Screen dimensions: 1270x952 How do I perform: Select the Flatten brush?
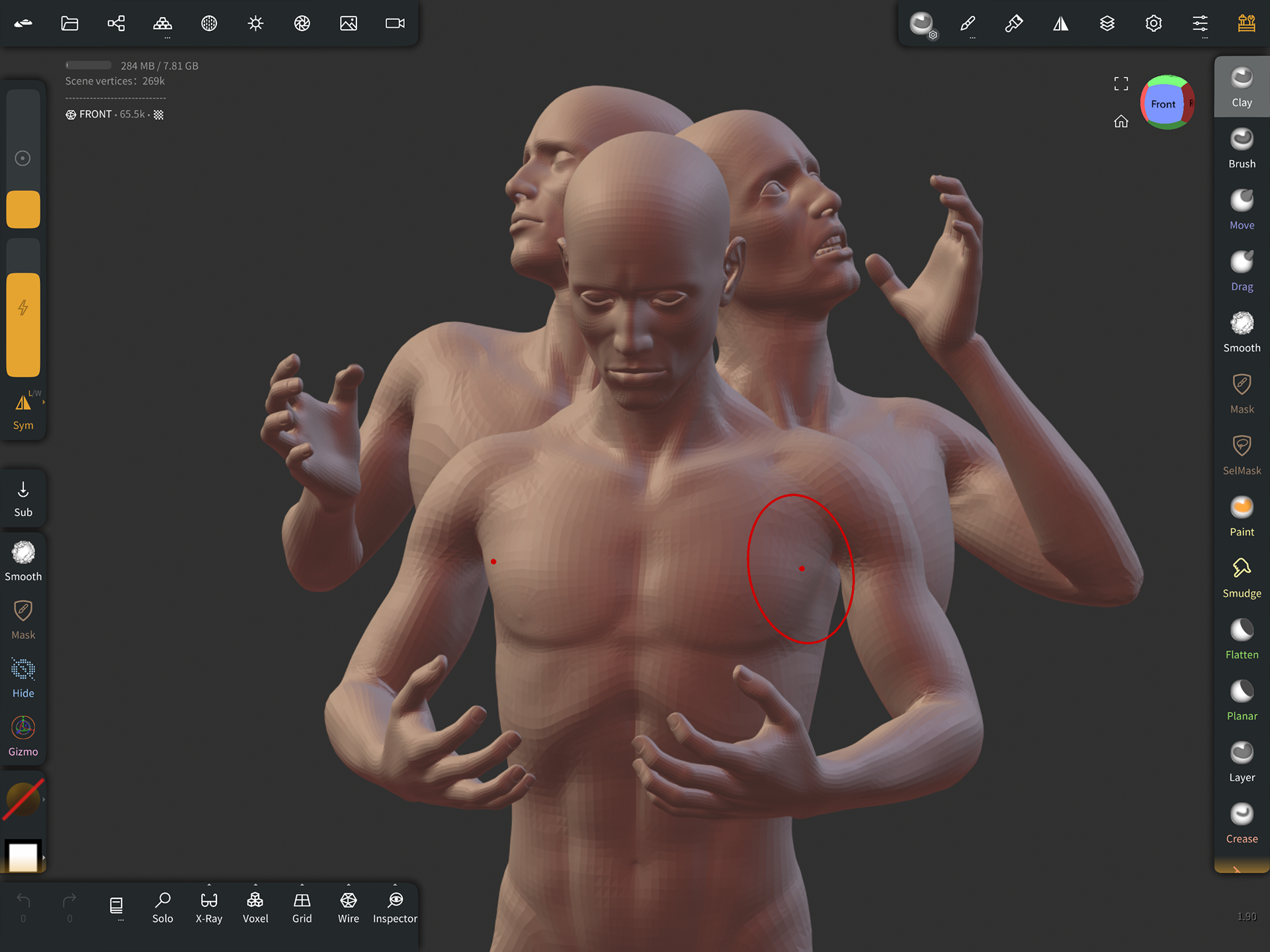click(1242, 638)
